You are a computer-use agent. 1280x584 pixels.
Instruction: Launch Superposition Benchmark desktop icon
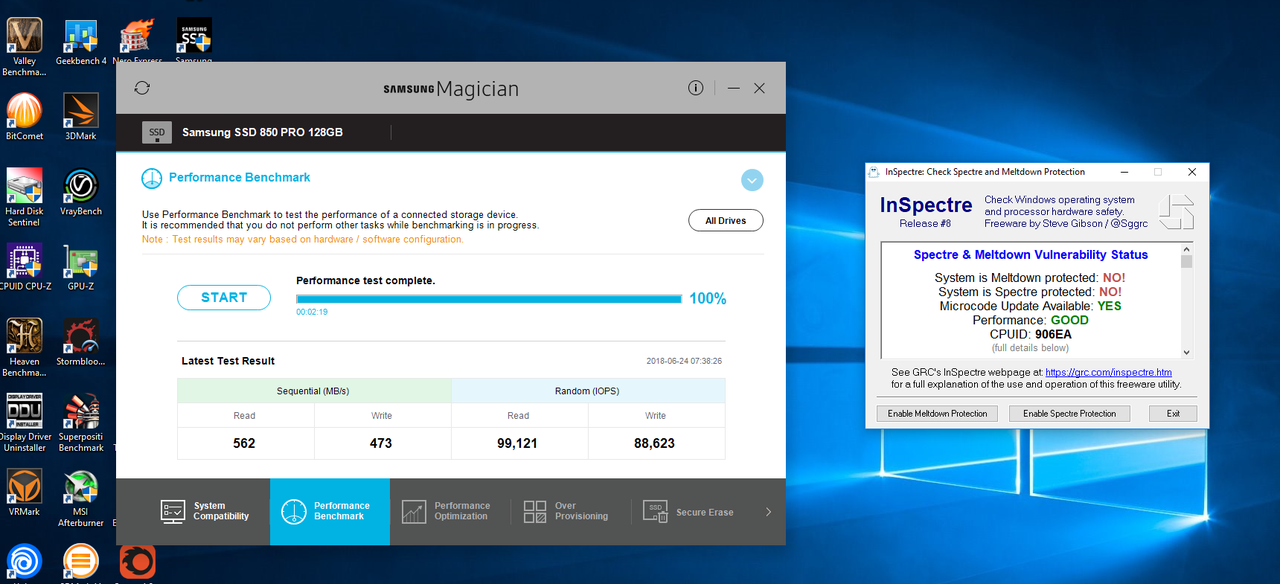[x=81, y=422]
